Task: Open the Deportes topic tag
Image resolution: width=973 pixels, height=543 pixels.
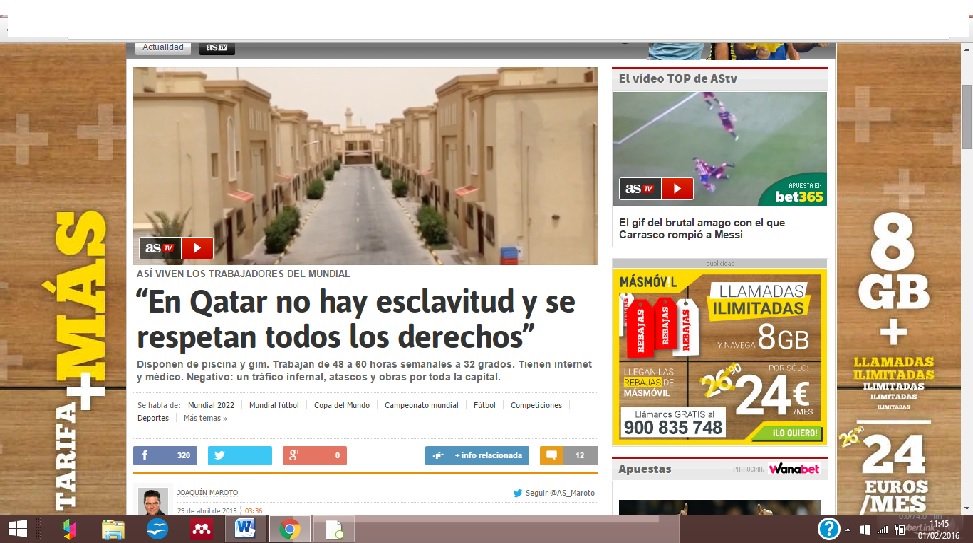Action: coord(153,418)
